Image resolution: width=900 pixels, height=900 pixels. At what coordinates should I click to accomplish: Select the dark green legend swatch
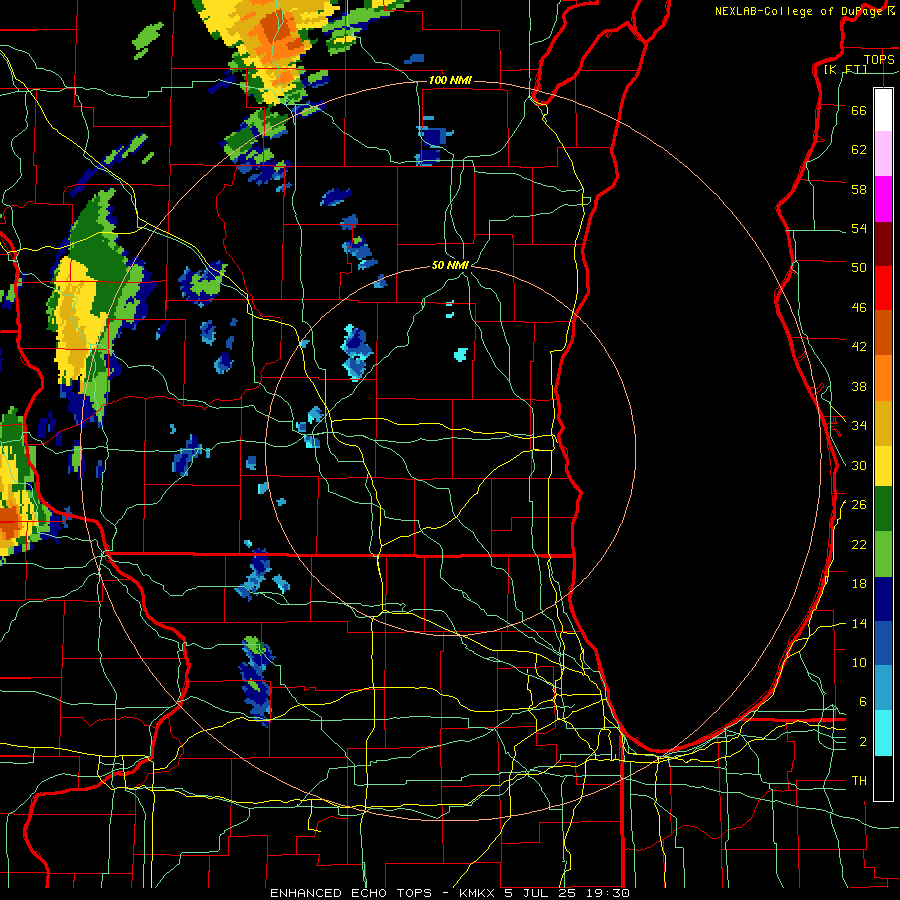pos(883,509)
